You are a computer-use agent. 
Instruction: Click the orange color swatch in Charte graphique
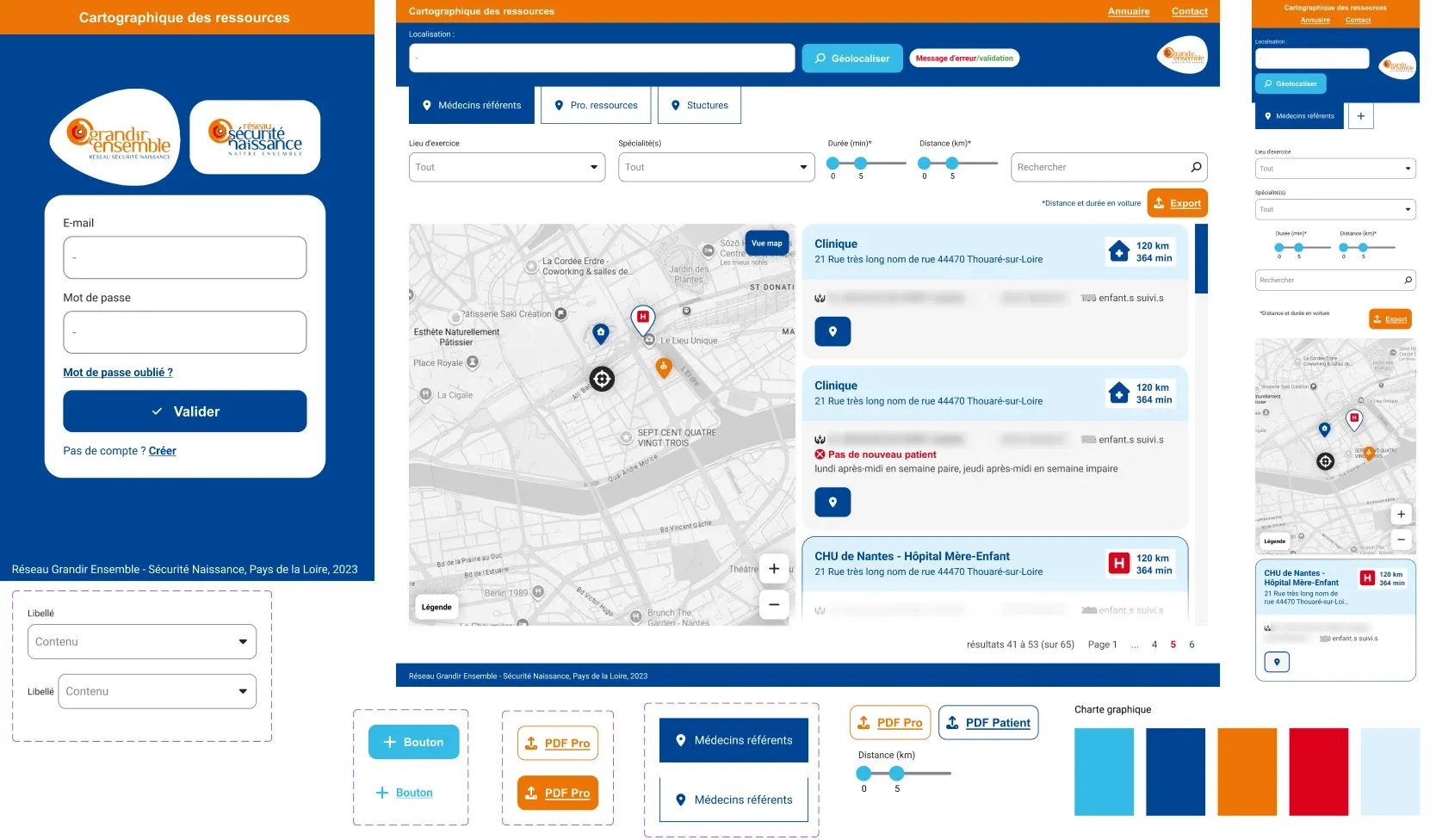click(x=1247, y=772)
